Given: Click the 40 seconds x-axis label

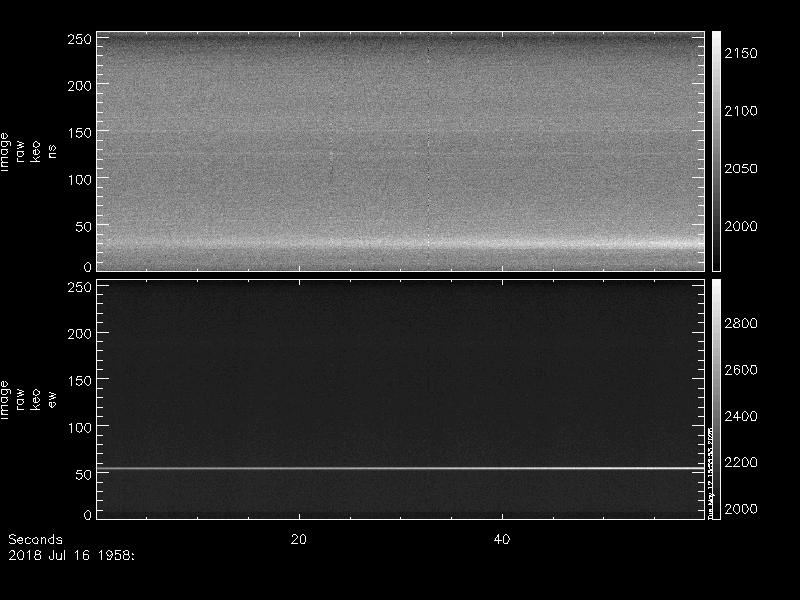Looking at the screenshot, I should (502, 540).
